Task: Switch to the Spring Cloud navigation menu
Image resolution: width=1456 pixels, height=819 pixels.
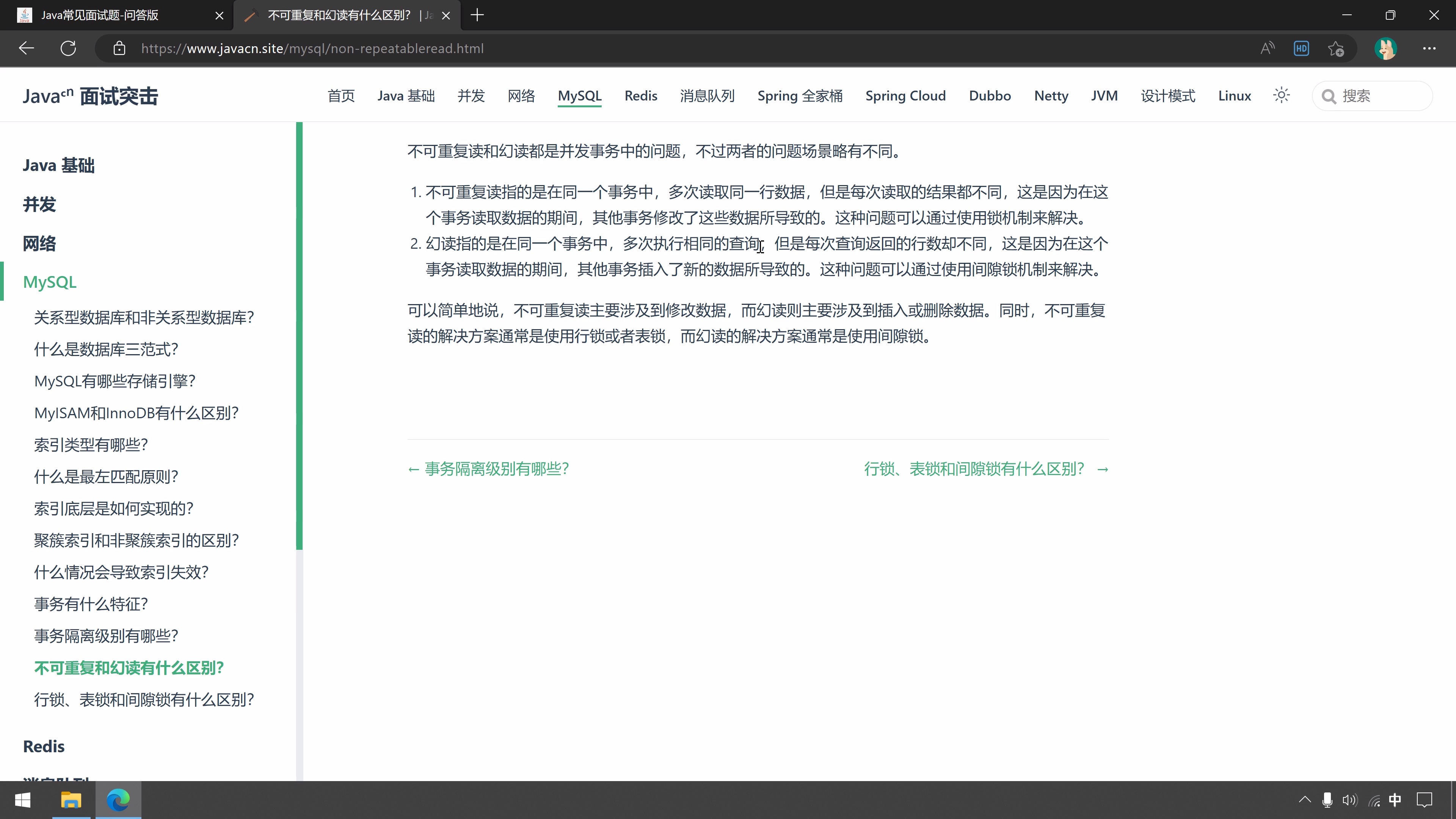Action: (905, 96)
